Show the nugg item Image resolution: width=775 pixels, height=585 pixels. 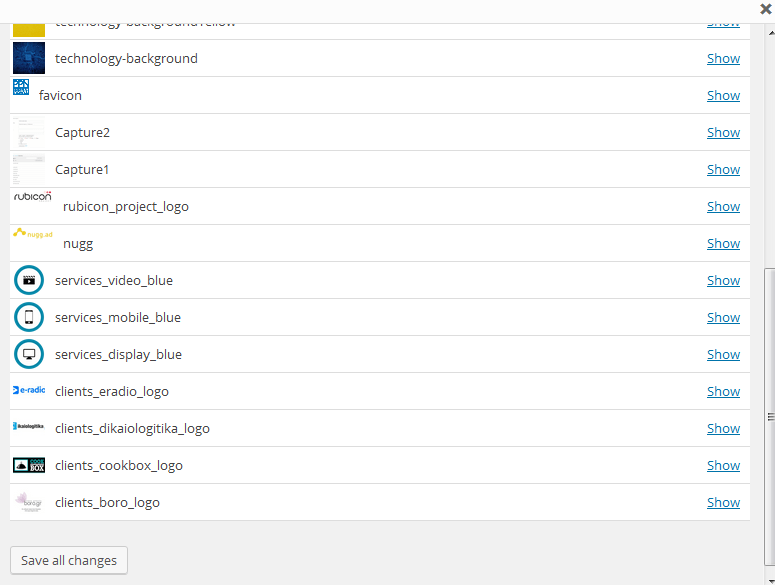723,244
